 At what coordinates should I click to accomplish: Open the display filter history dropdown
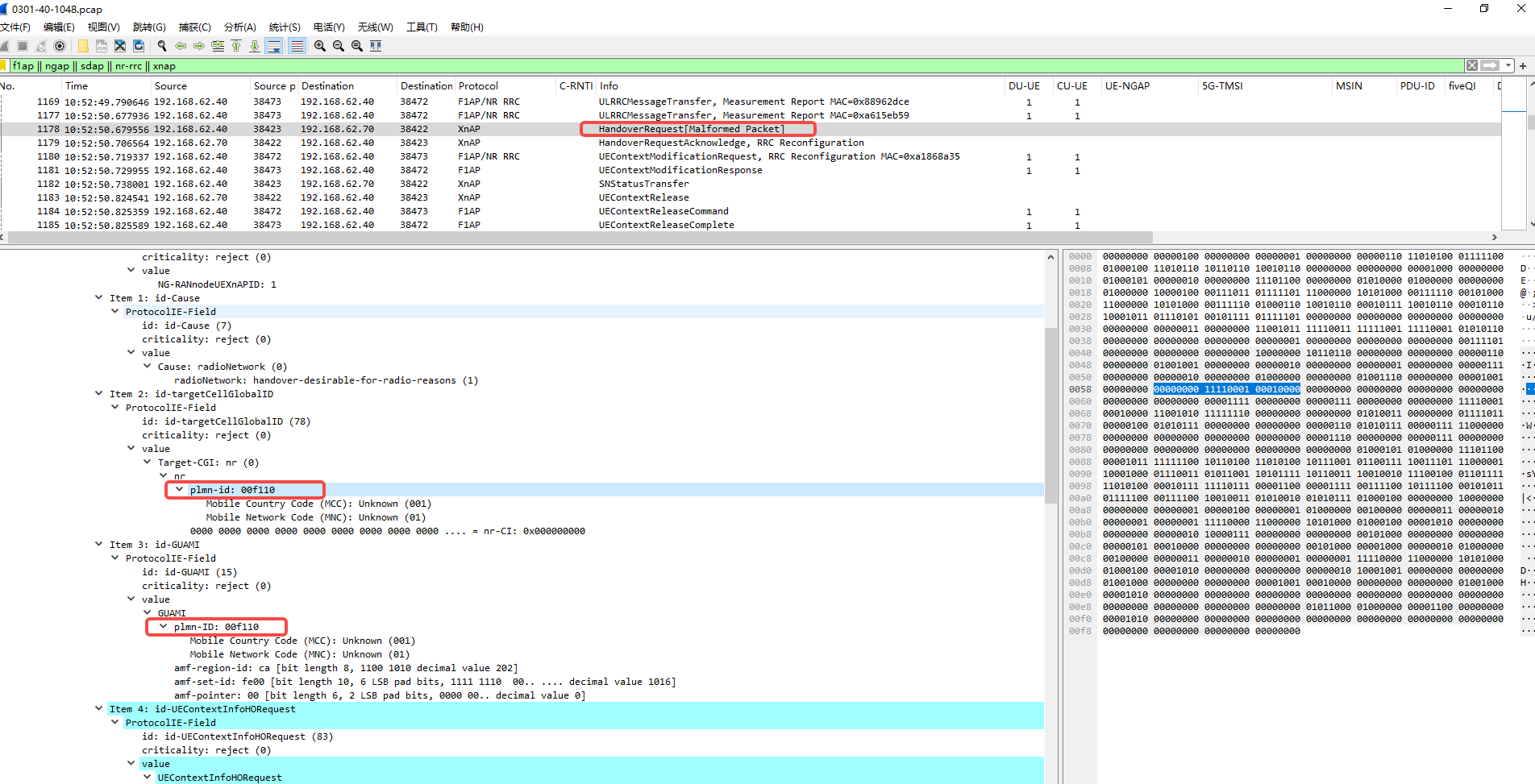point(1508,66)
